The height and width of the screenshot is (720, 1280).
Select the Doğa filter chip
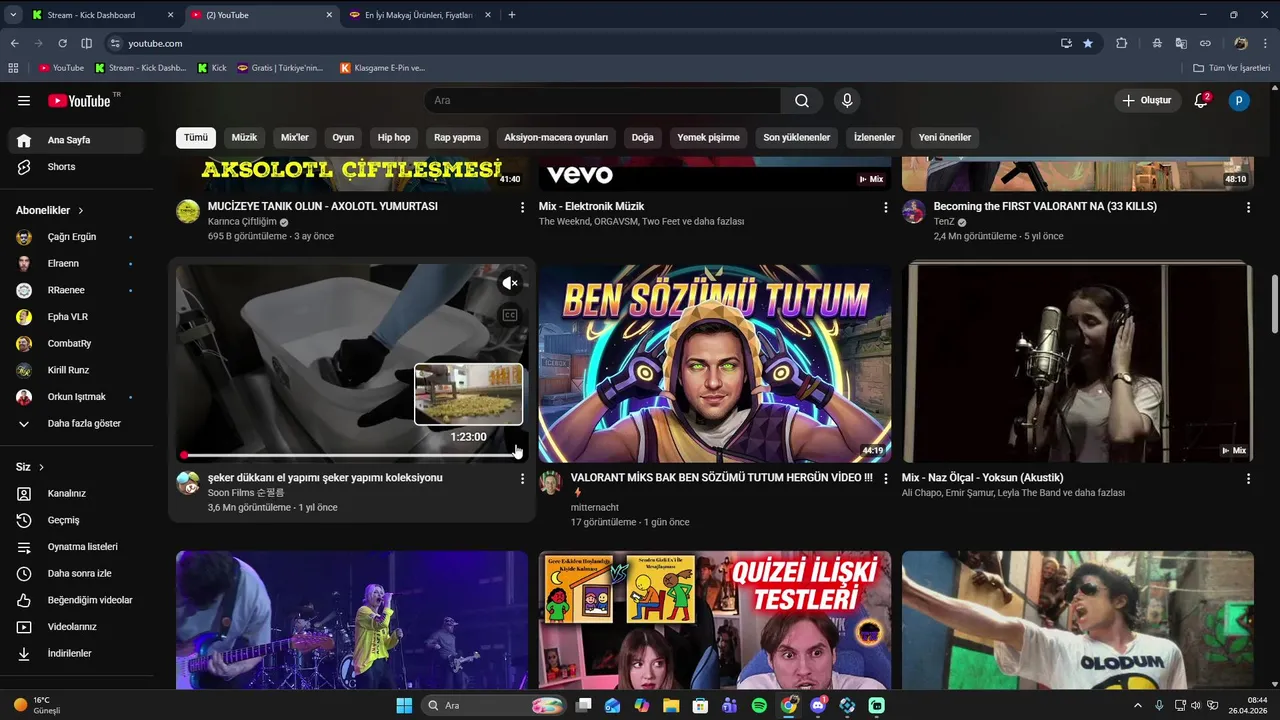(x=643, y=137)
